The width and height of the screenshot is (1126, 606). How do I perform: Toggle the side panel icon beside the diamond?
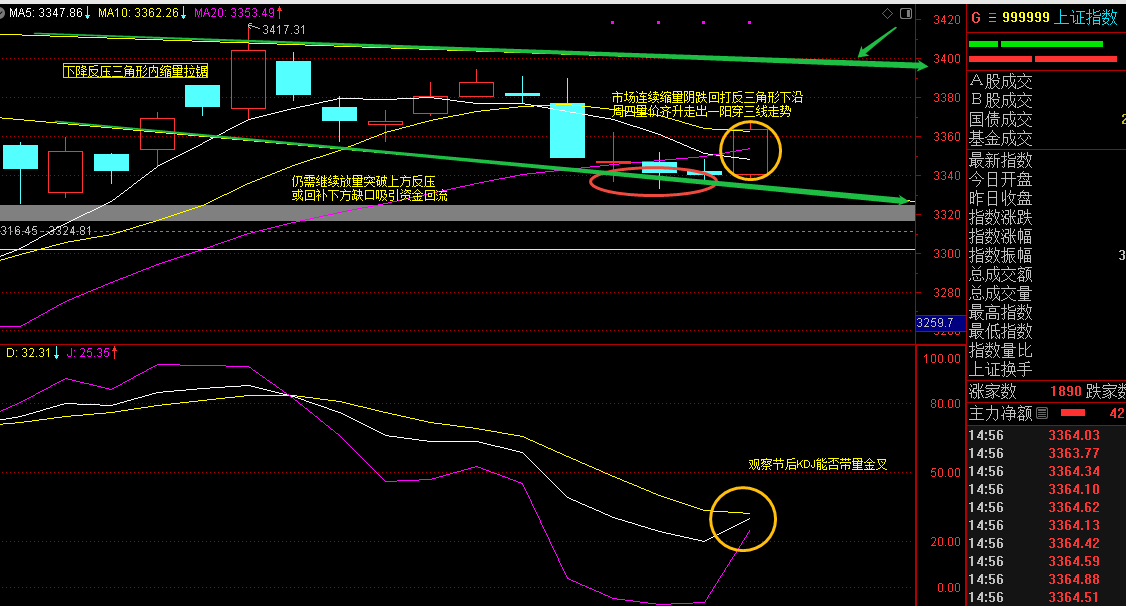click(x=906, y=14)
